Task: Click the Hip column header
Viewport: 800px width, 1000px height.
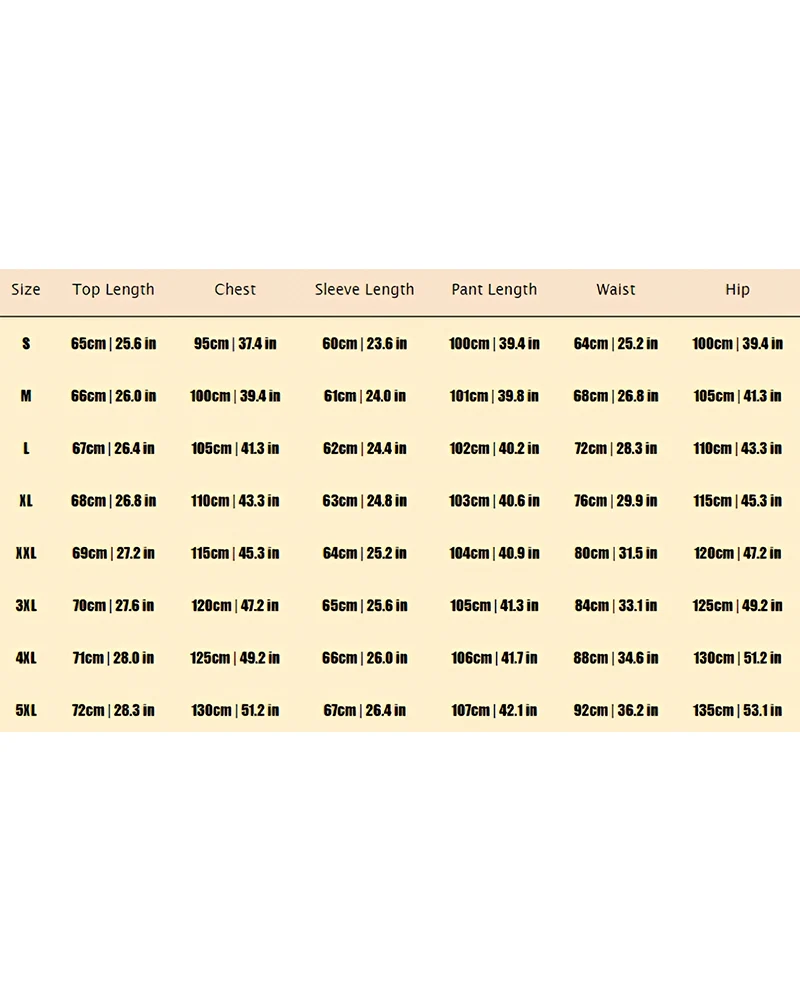Action: (737, 290)
